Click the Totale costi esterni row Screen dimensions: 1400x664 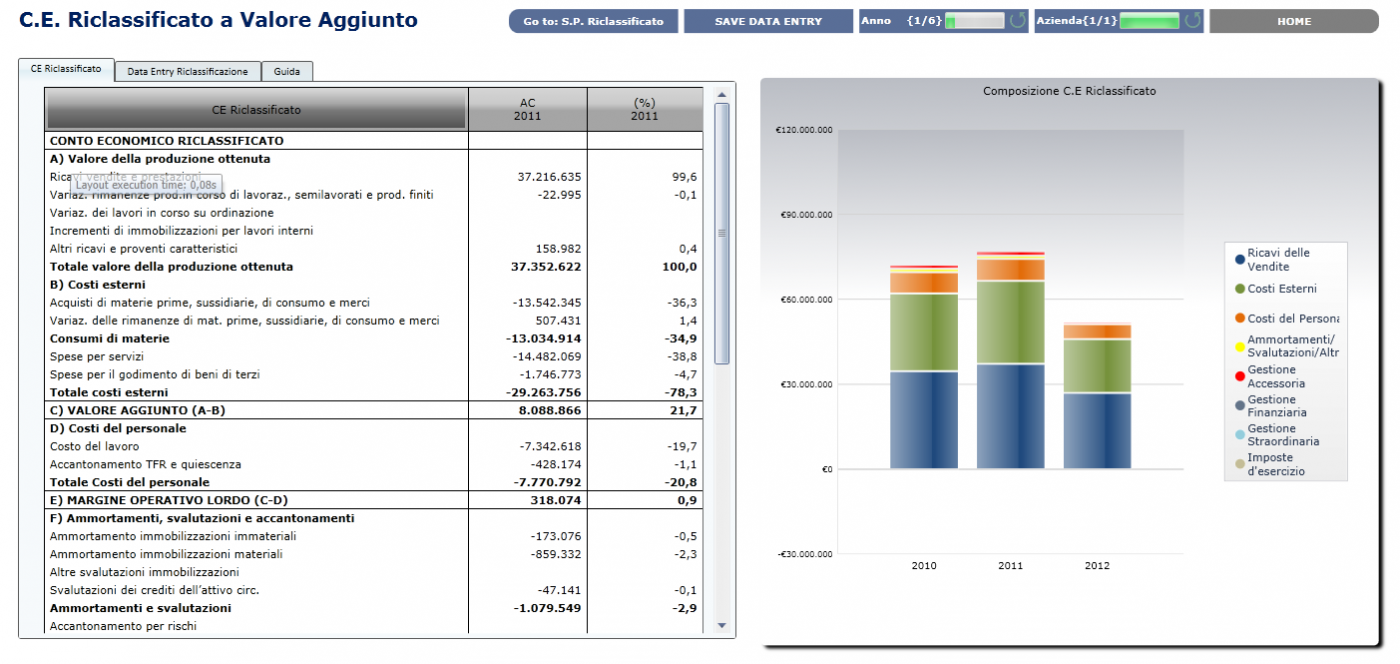click(x=374, y=393)
